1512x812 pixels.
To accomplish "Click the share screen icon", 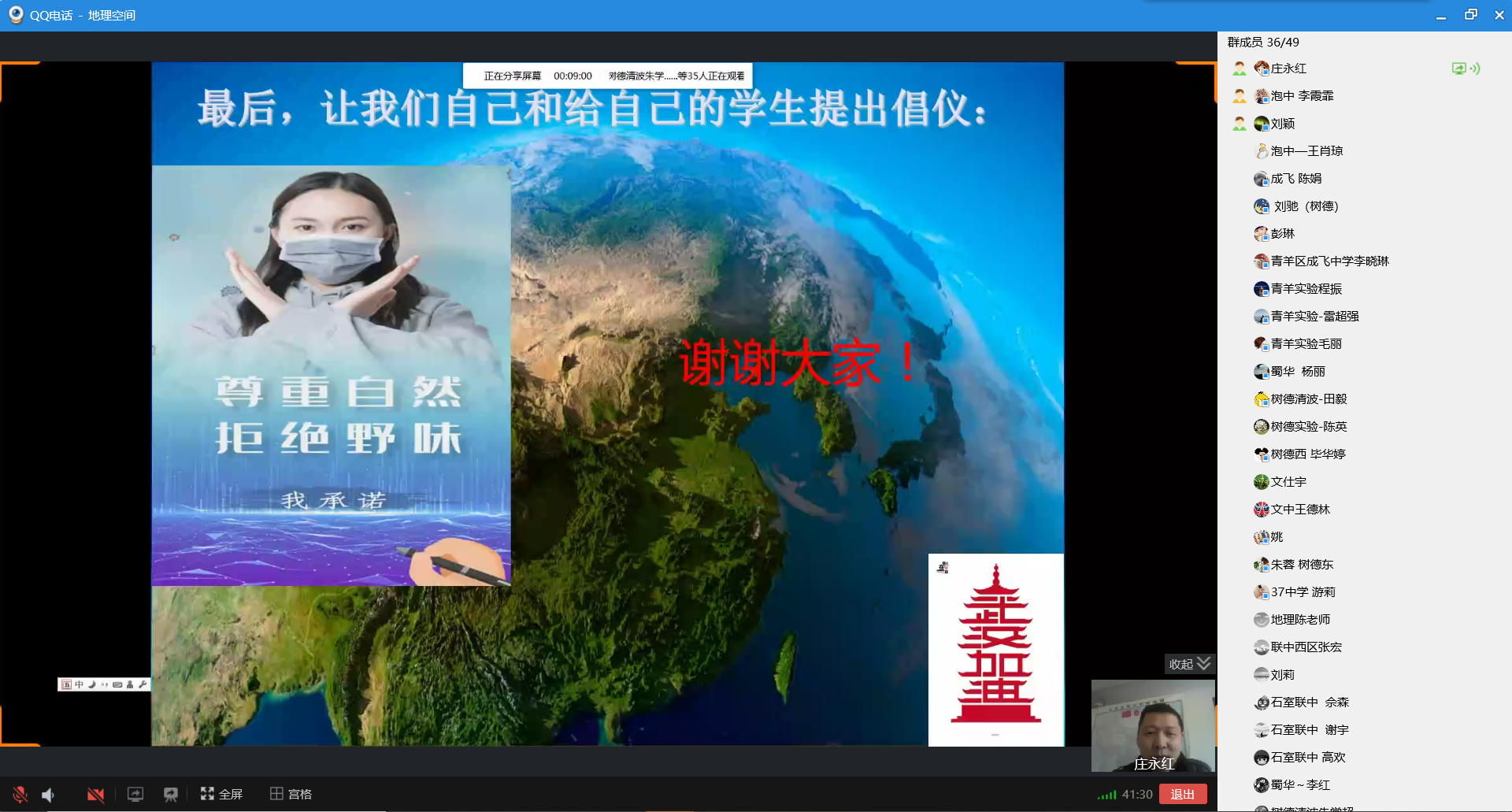I will pyautogui.click(x=135, y=794).
